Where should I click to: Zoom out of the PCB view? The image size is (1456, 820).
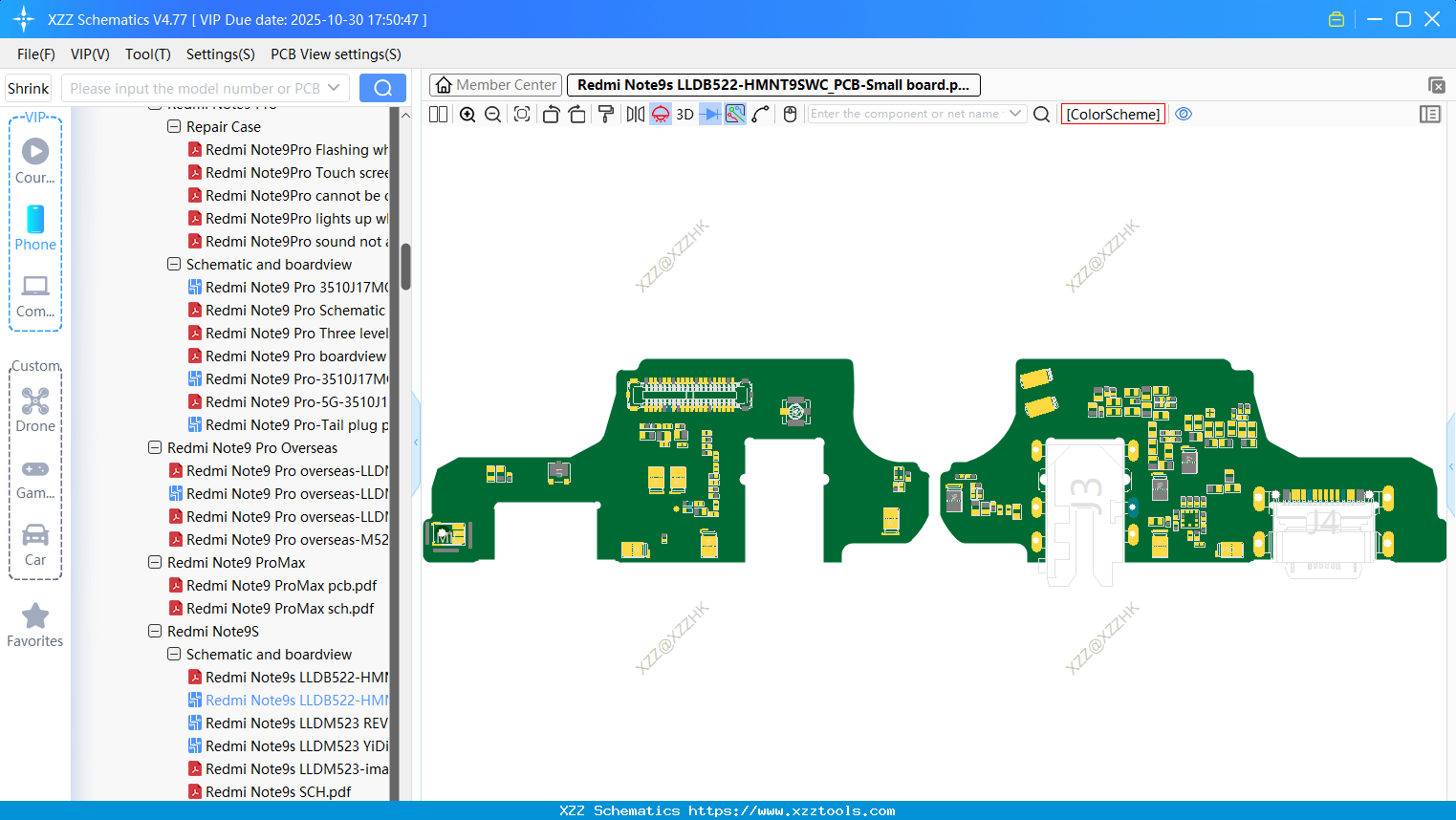[492, 114]
